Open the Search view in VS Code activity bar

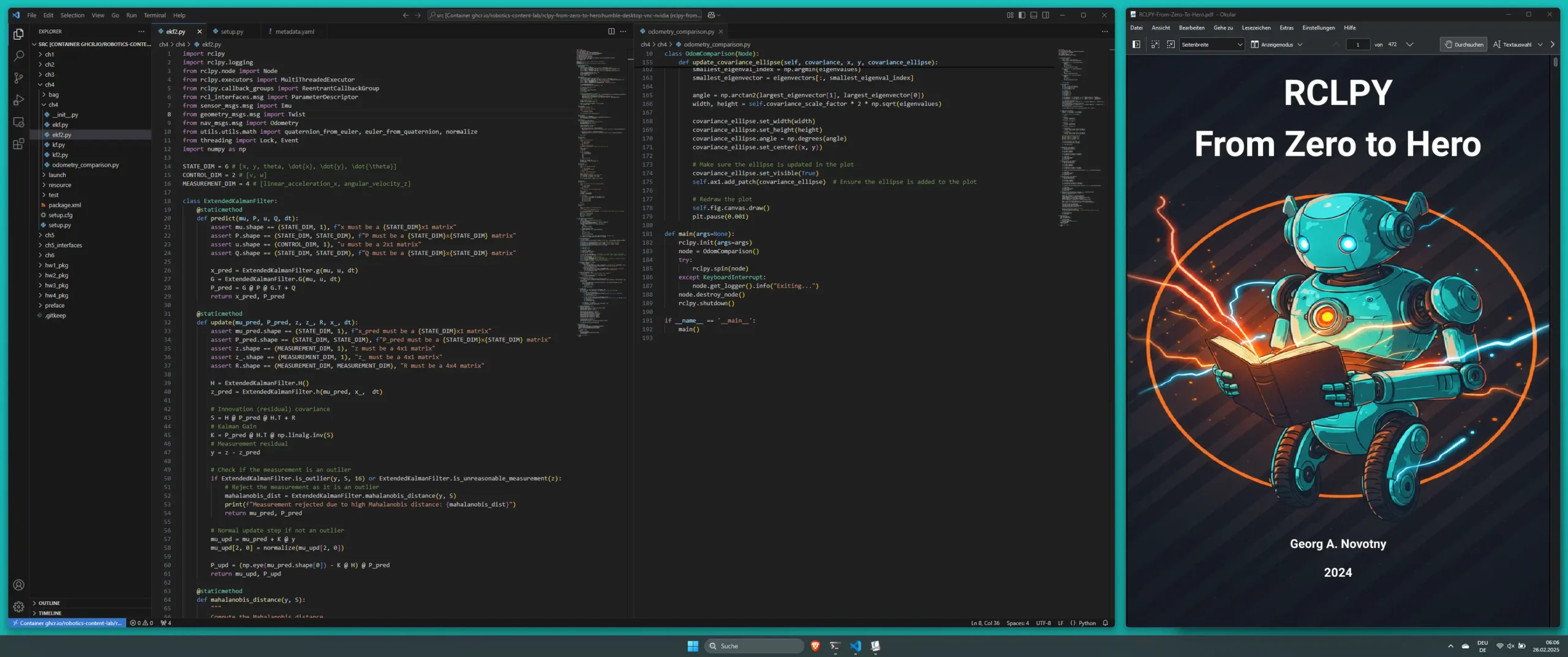point(18,56)
